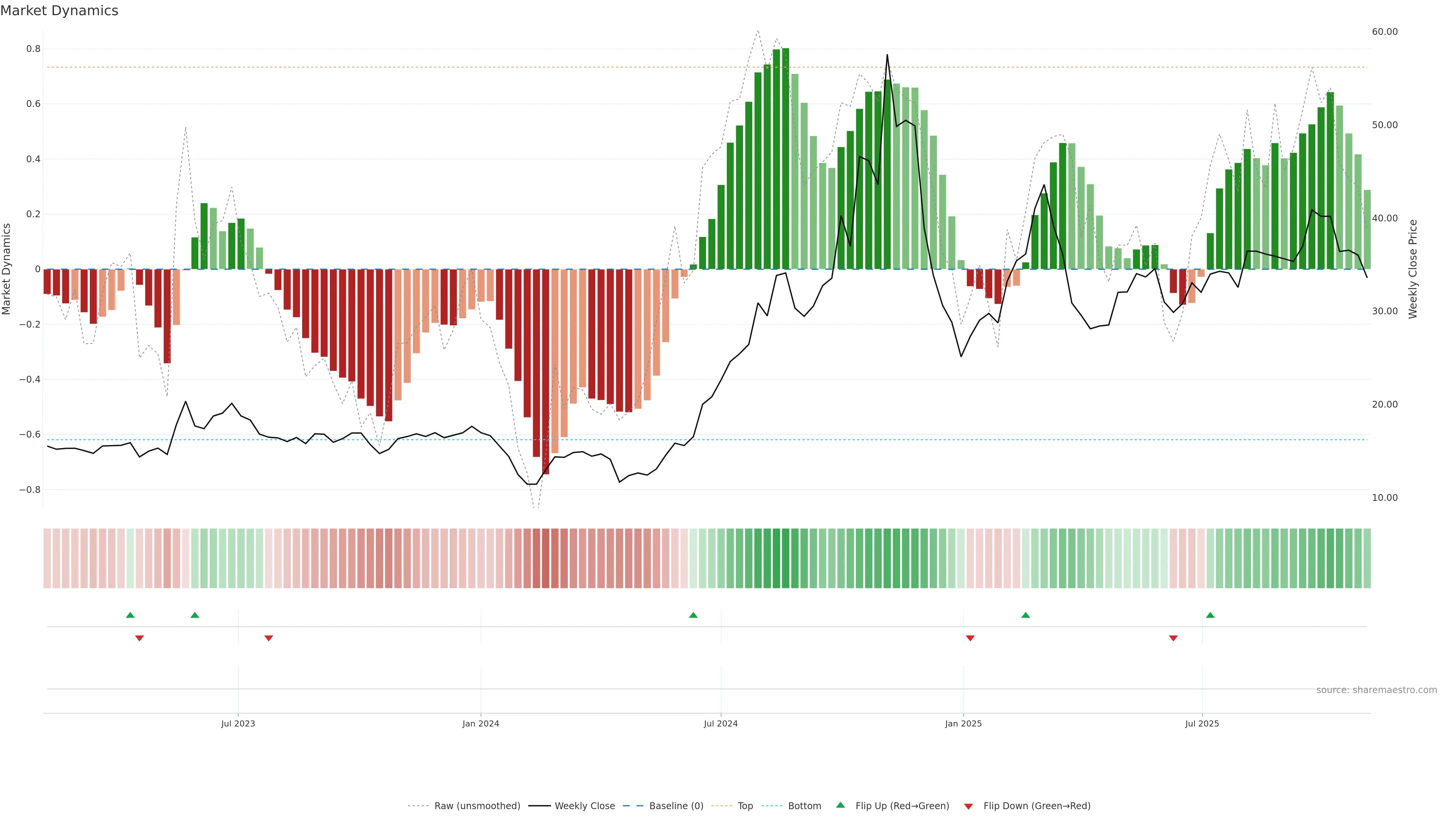This screenshot has width=1456, height=819.
Task: Click the Flip Up legend triangle icon
Action: [x=841, y=805]
